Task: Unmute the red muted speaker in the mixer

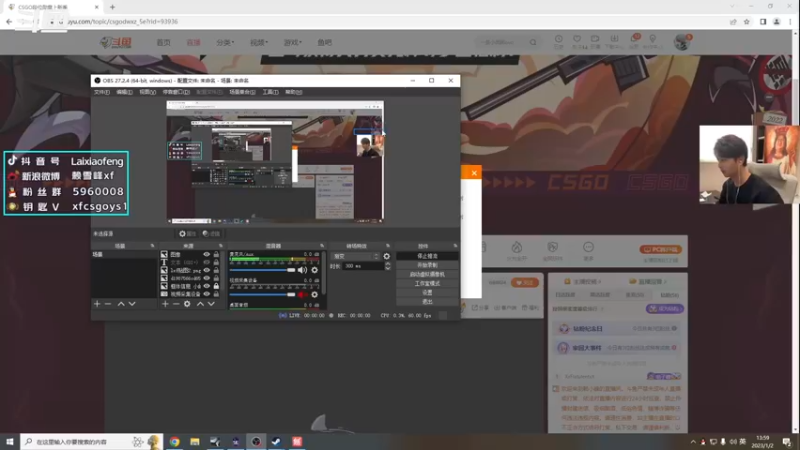Action: [302, 294]
